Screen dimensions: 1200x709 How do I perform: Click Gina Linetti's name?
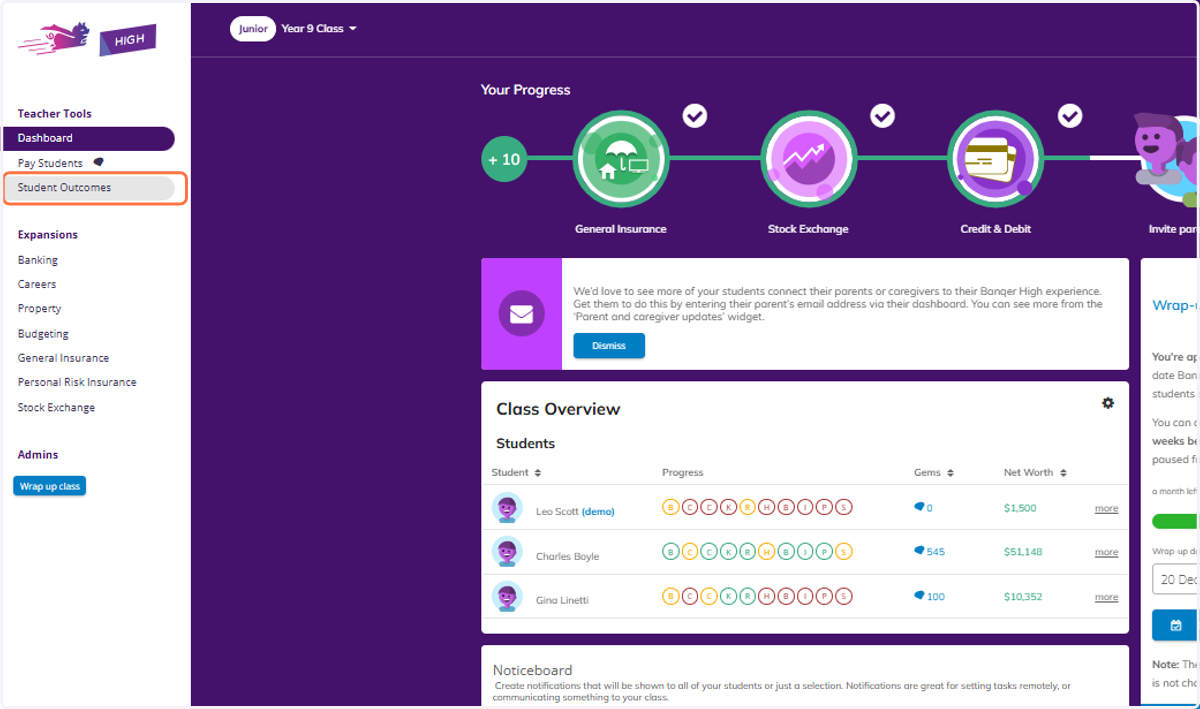point(562,600)
